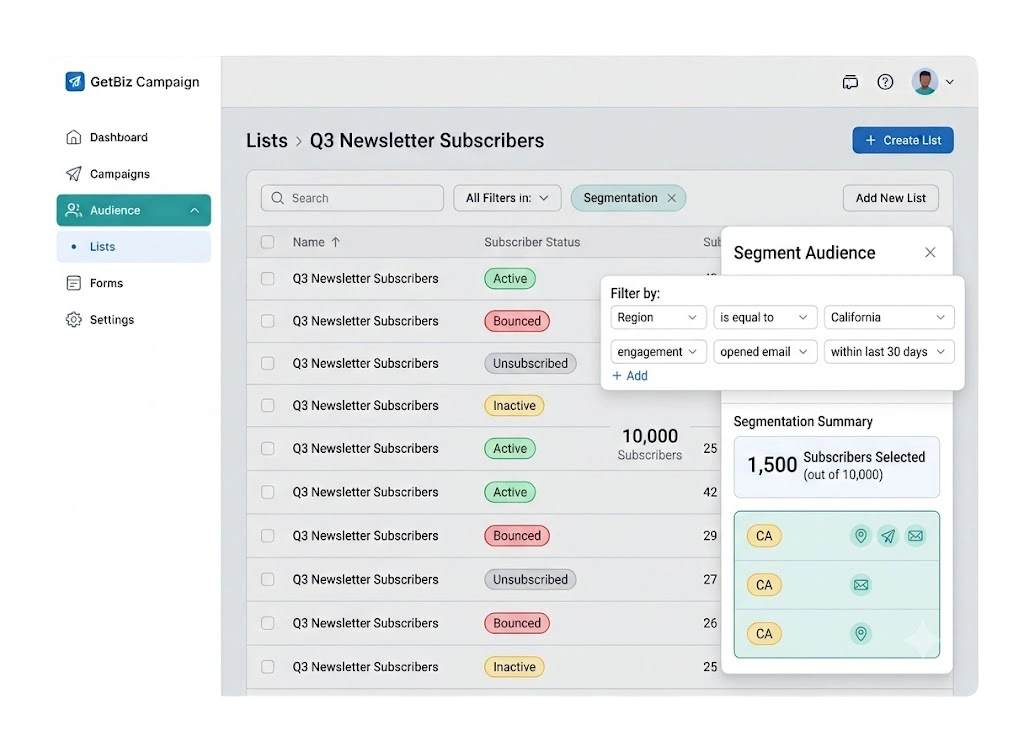Click the Create List button
The image size is (1024, 741).
[903, 140]
